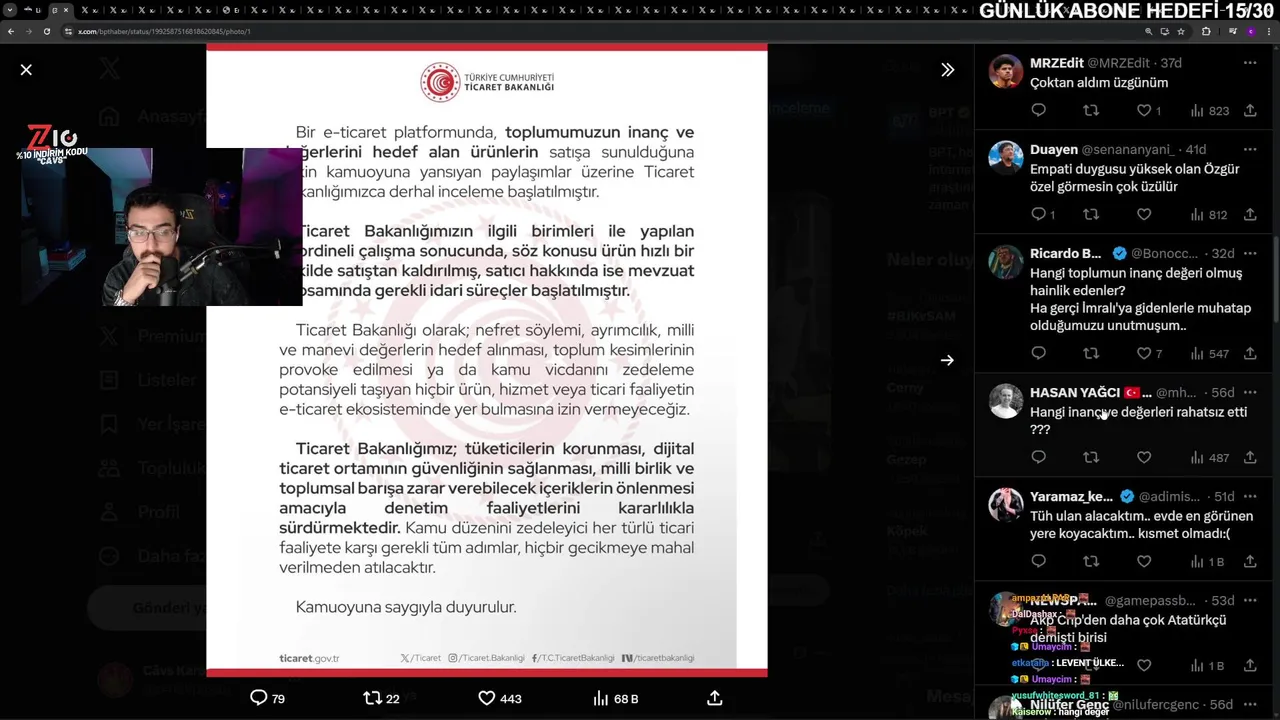
Task: Reply to the main post (79 comments)
Action: (267, 698)
